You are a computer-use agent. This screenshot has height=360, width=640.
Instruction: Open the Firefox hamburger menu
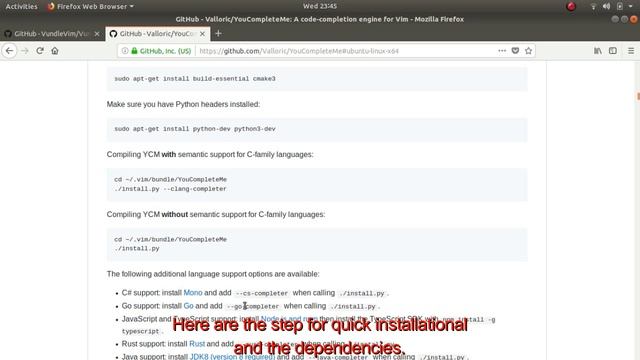coord(631,51)
